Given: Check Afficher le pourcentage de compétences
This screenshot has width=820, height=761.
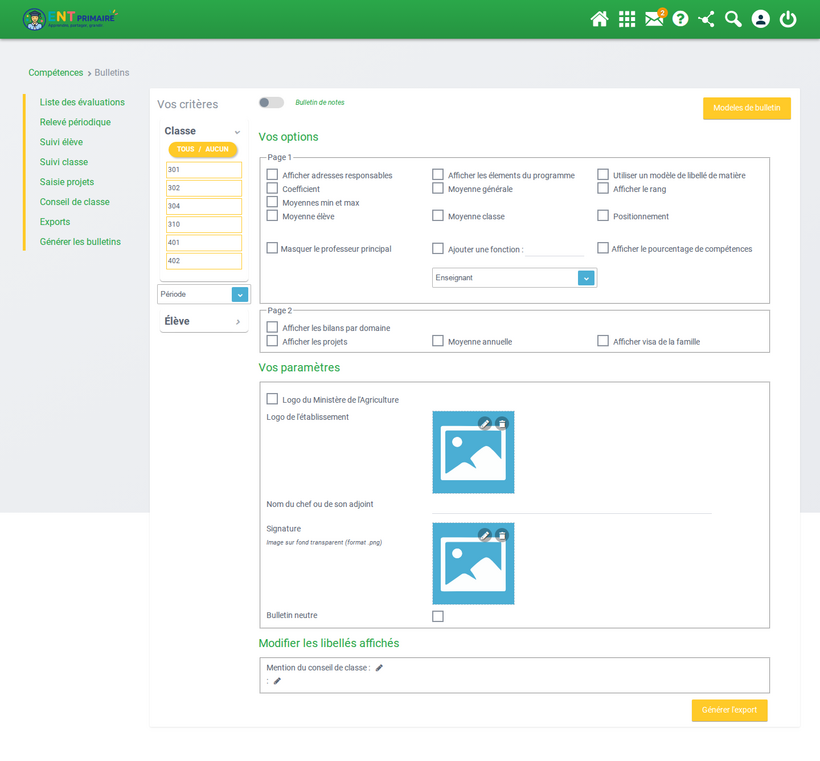Looking at the screenshot, I should [603, 248].
